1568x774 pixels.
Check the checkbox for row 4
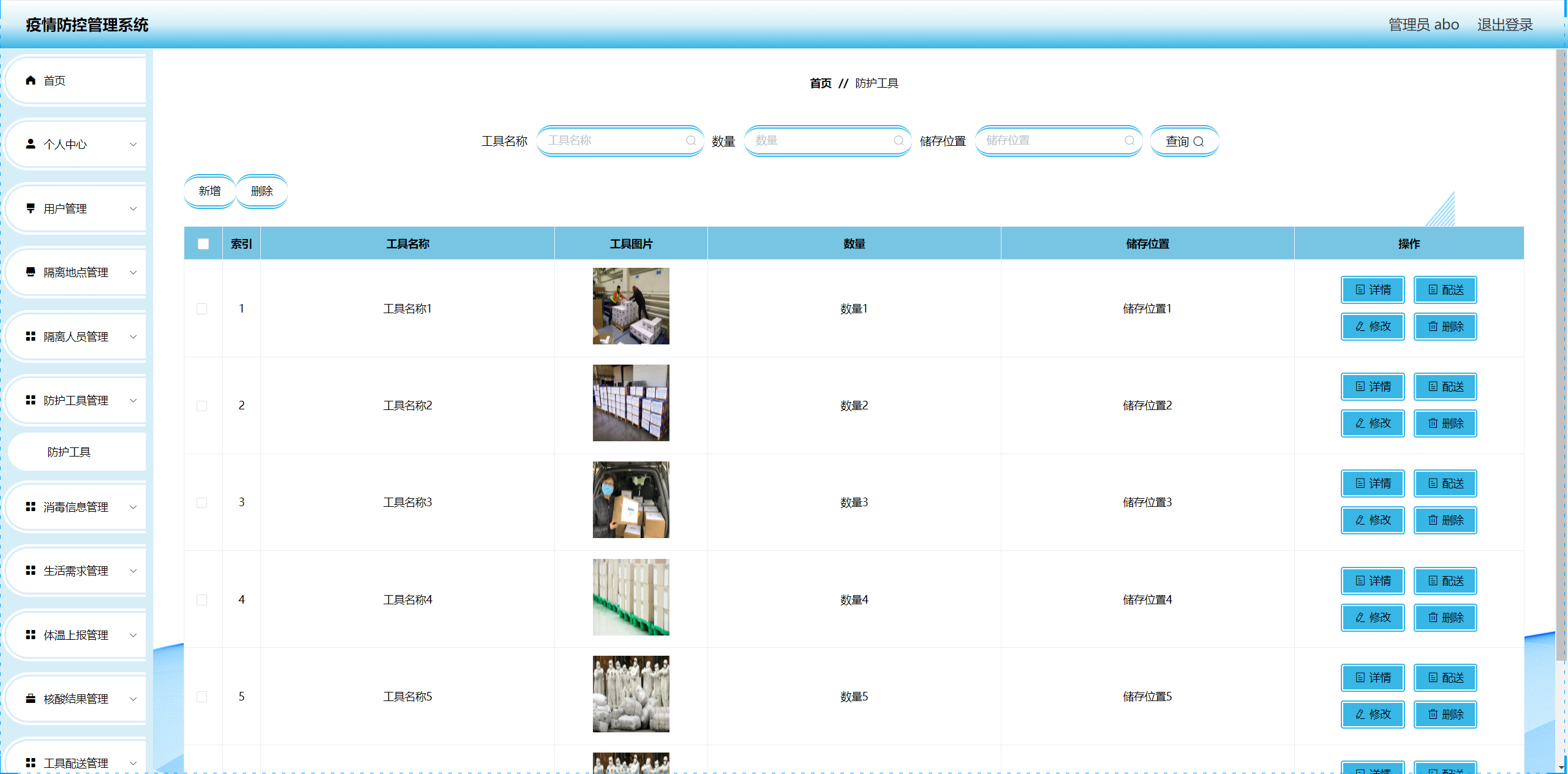tap(202, 600)
